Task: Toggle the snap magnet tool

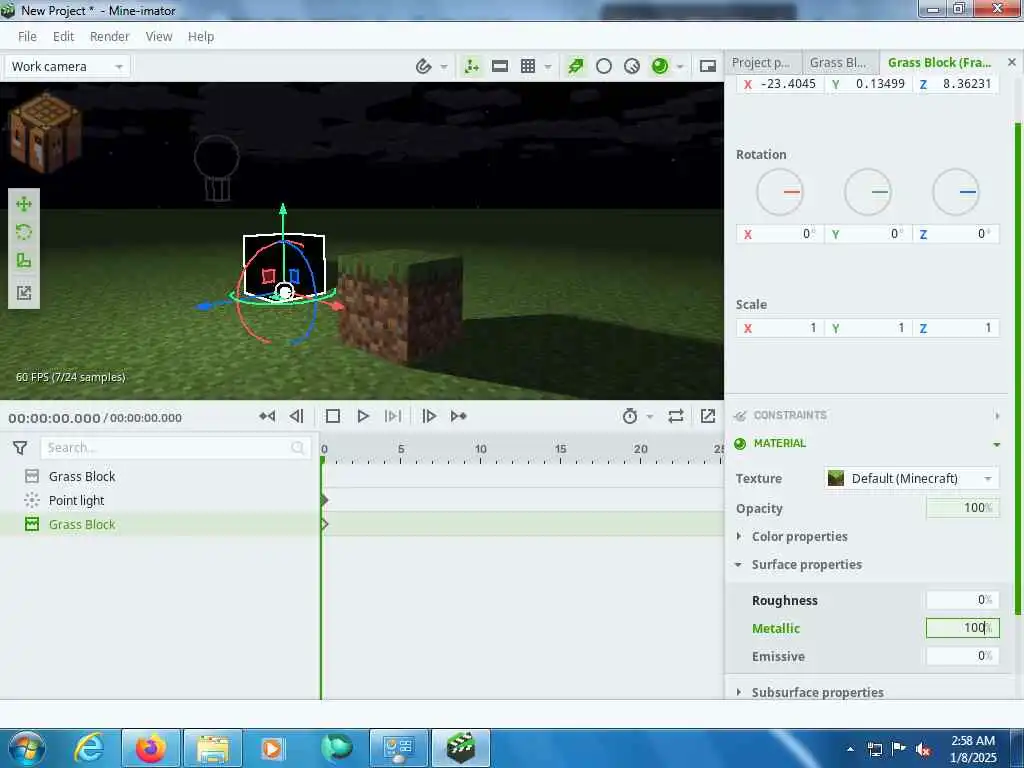Action: click(x=424, y=66)
